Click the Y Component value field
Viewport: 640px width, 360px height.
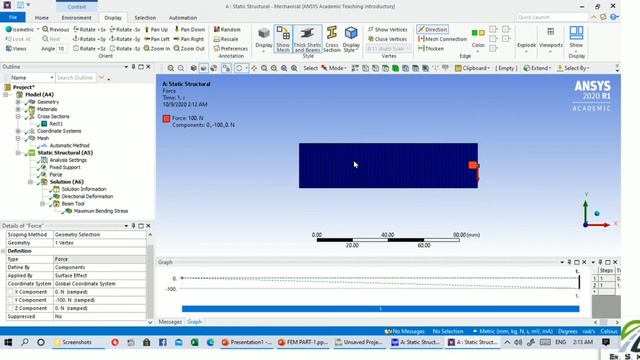click(x=100, y=300)
